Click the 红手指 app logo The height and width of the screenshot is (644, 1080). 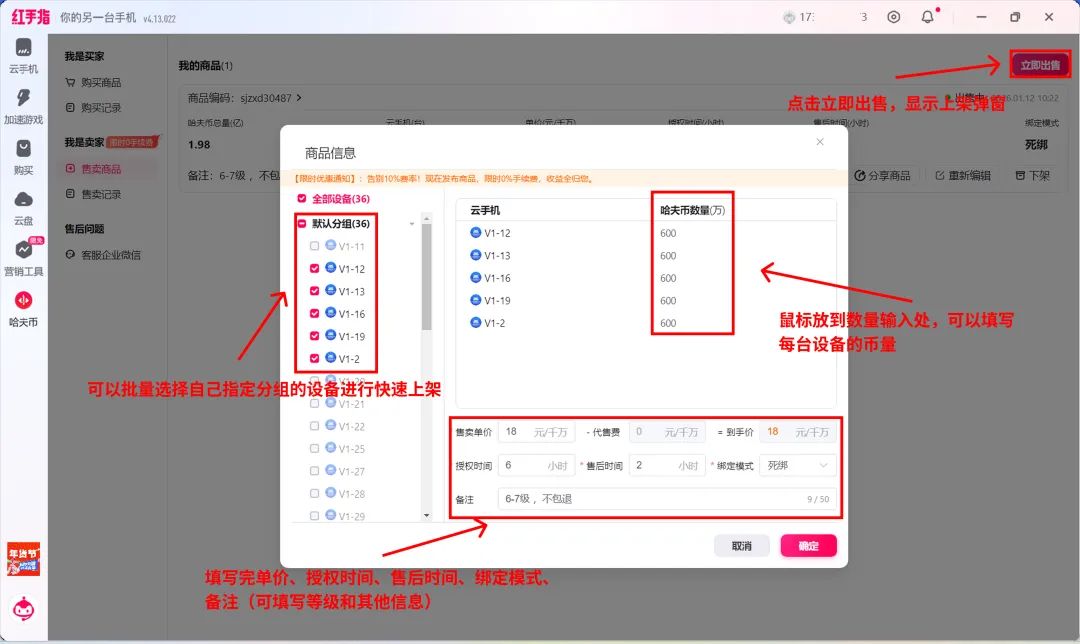click(x=31, y=17)
